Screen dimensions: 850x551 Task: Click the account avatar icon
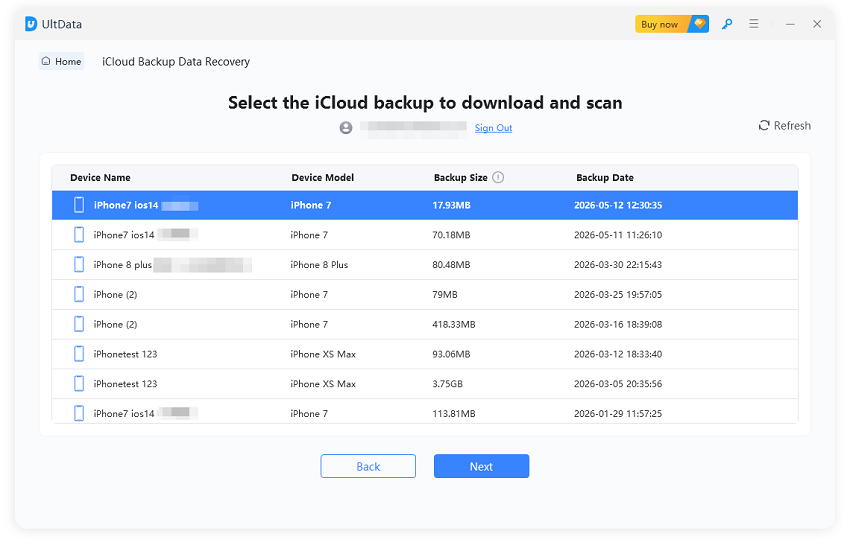(x=346, y=127)
